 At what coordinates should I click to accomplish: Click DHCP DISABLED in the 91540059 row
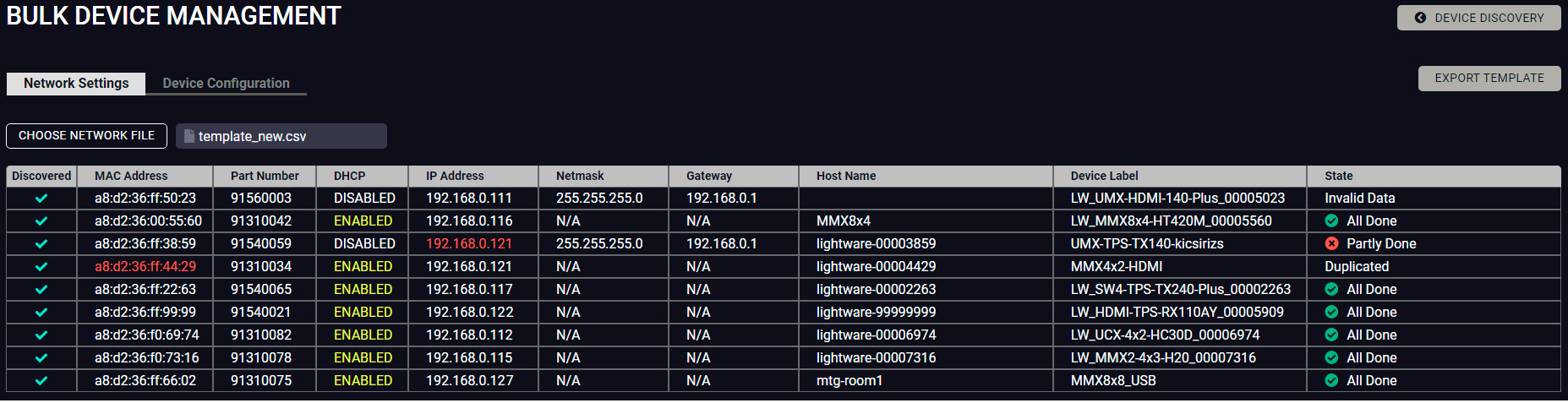(x=364, y=243)
